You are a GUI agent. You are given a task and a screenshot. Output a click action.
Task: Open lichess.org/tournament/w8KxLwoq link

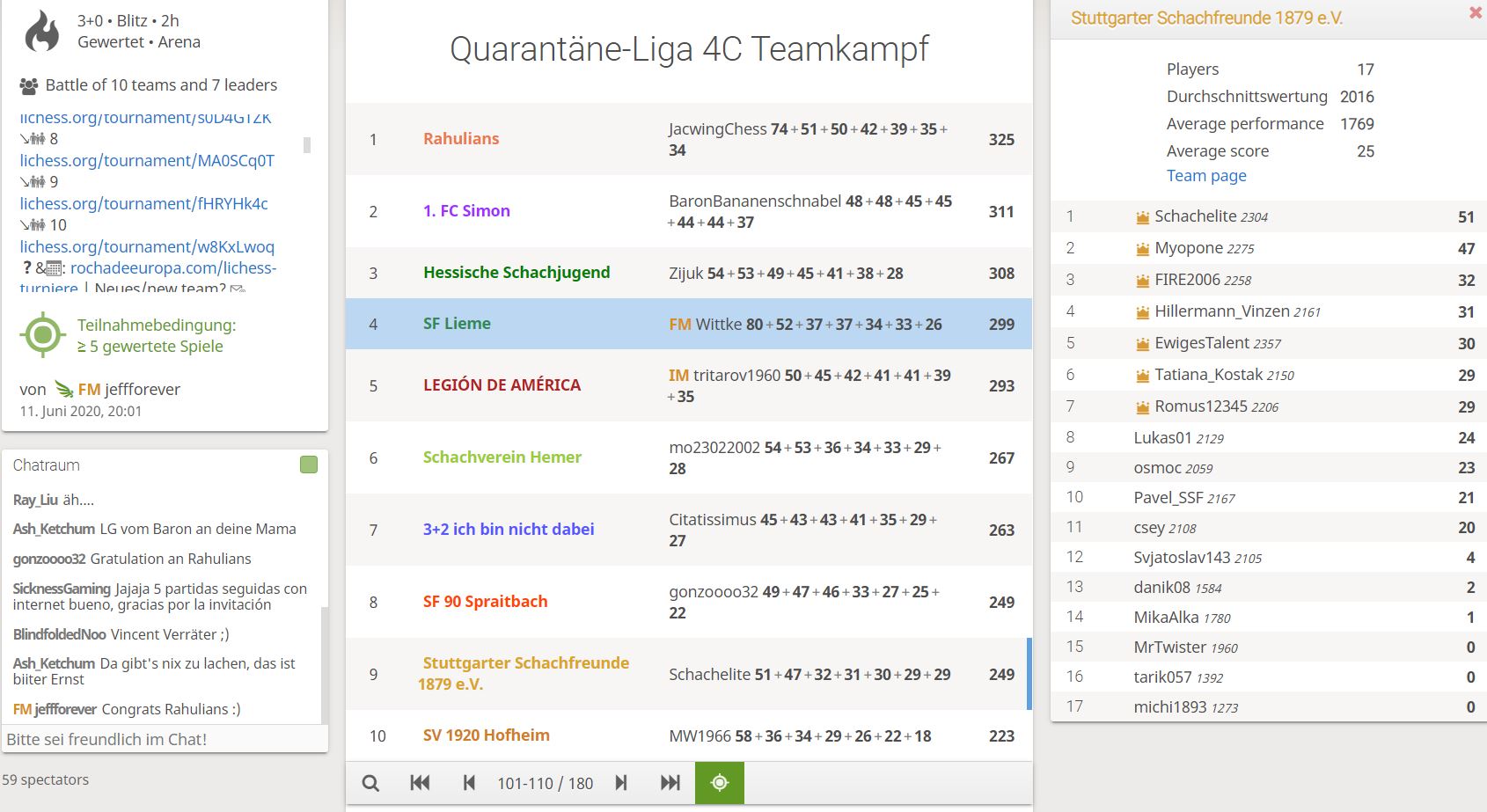pos(147,246)
